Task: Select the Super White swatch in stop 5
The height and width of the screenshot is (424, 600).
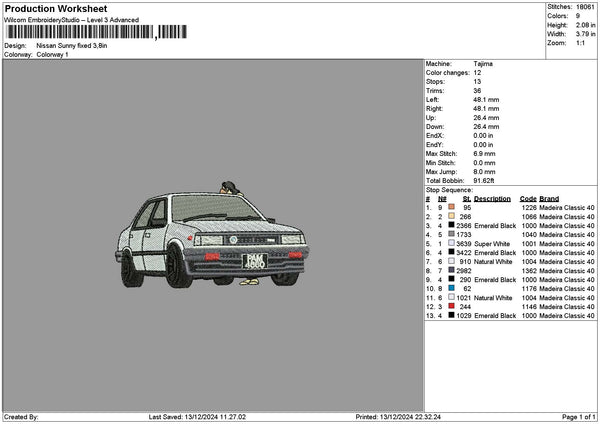Action: [x=453, y=243]
